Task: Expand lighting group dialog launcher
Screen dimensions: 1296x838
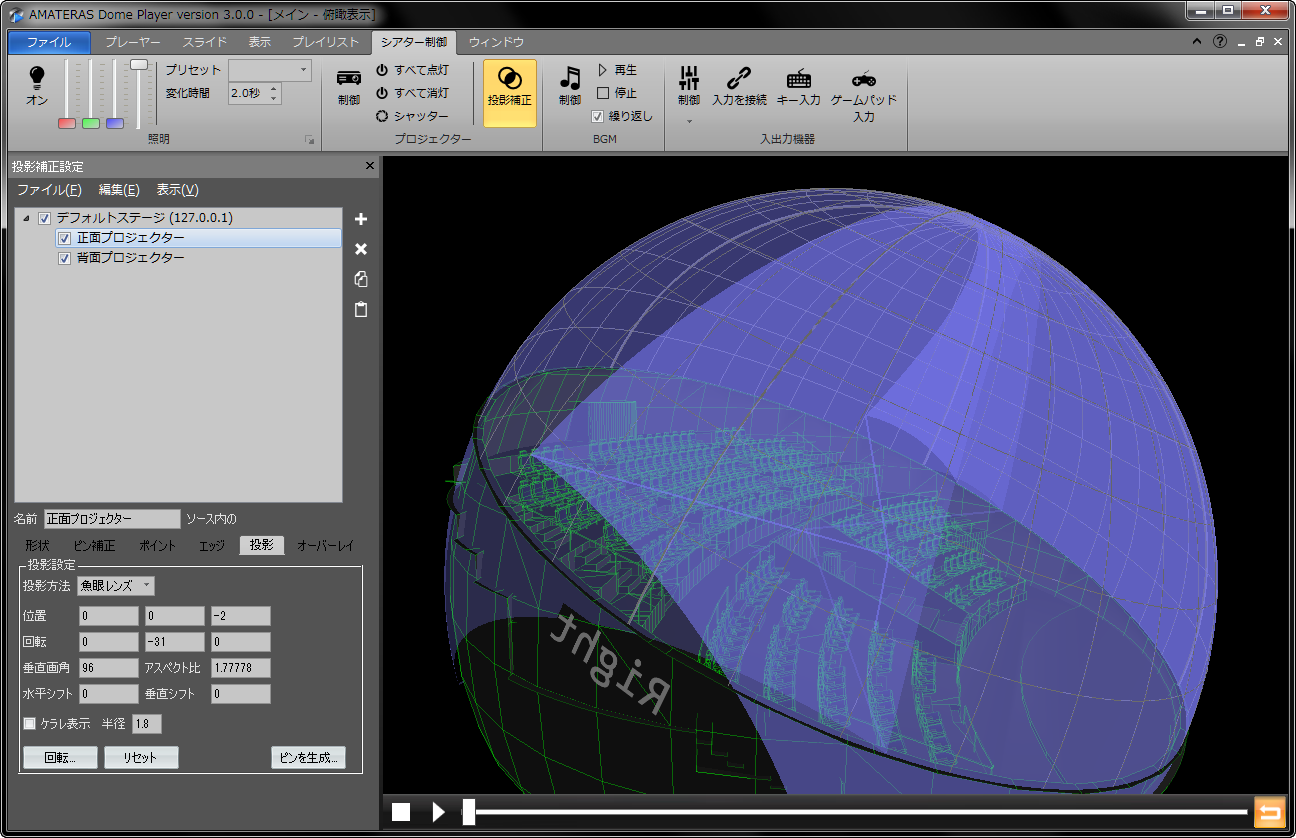Action: [x=309, y=141]
